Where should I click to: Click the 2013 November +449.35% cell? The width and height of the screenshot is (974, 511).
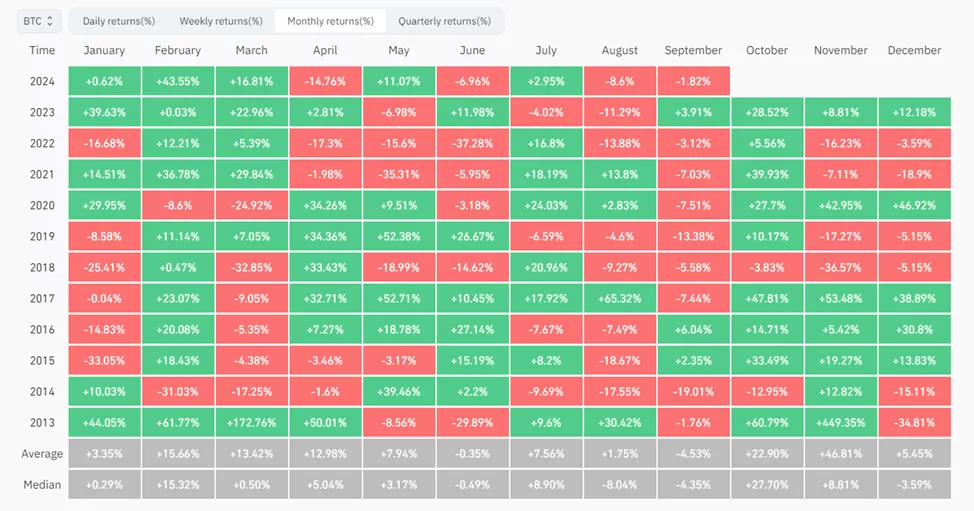coord(840,422)
